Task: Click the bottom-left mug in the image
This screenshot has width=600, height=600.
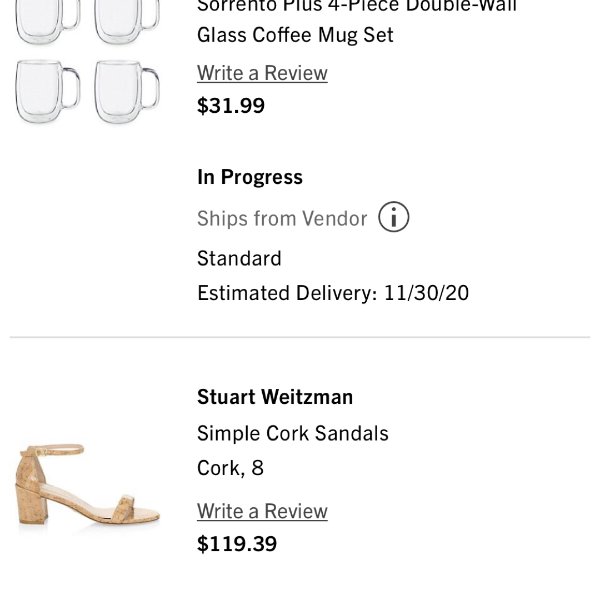Action: tap(48, 91)
